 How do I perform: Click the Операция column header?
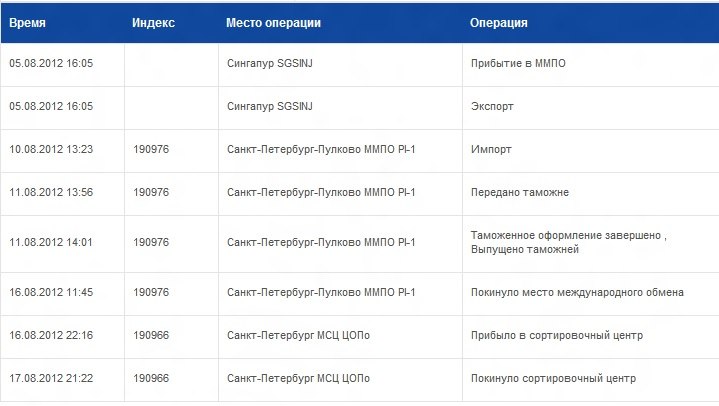click(x=498, y=23)
